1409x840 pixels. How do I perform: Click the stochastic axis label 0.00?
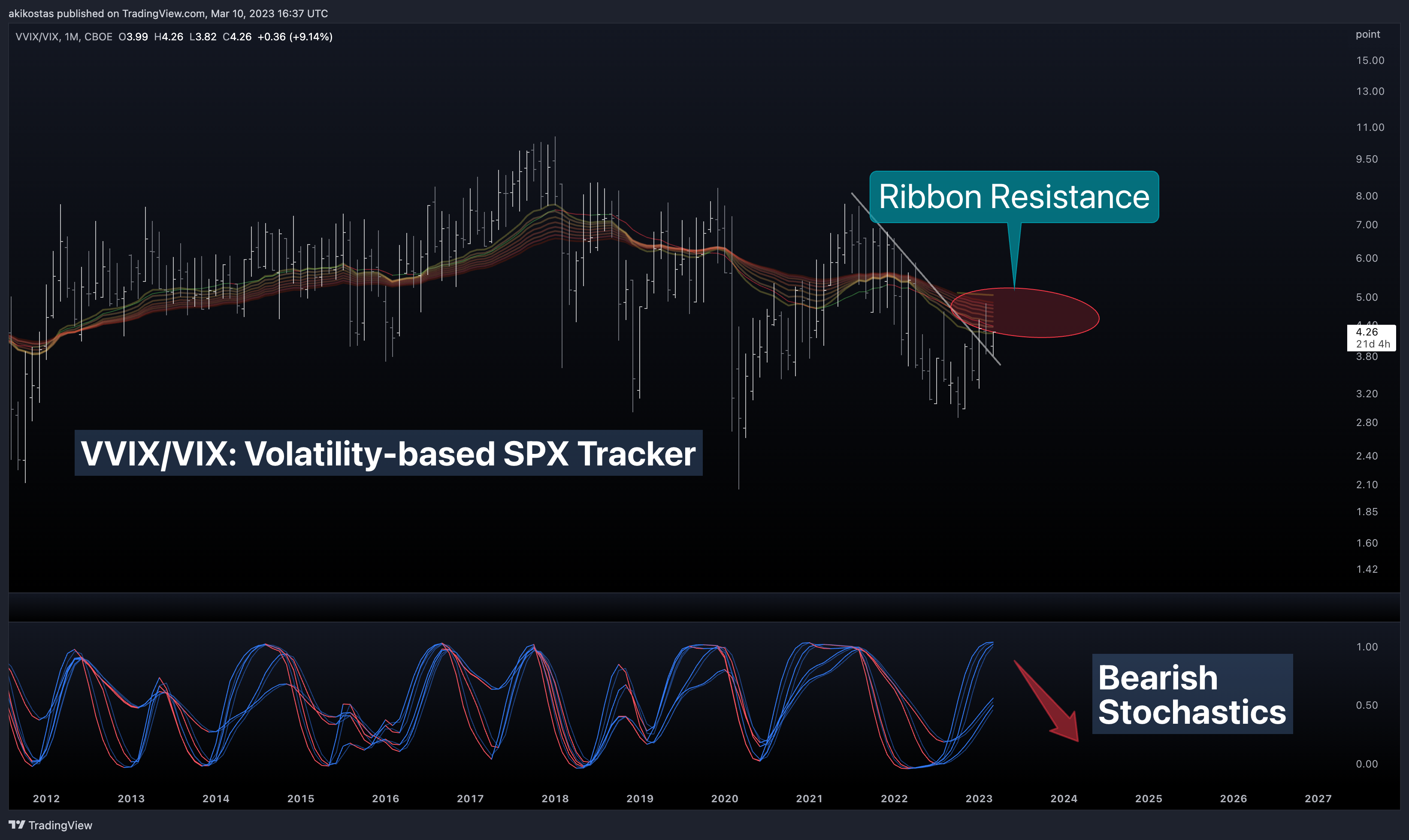click(1367, 764)
